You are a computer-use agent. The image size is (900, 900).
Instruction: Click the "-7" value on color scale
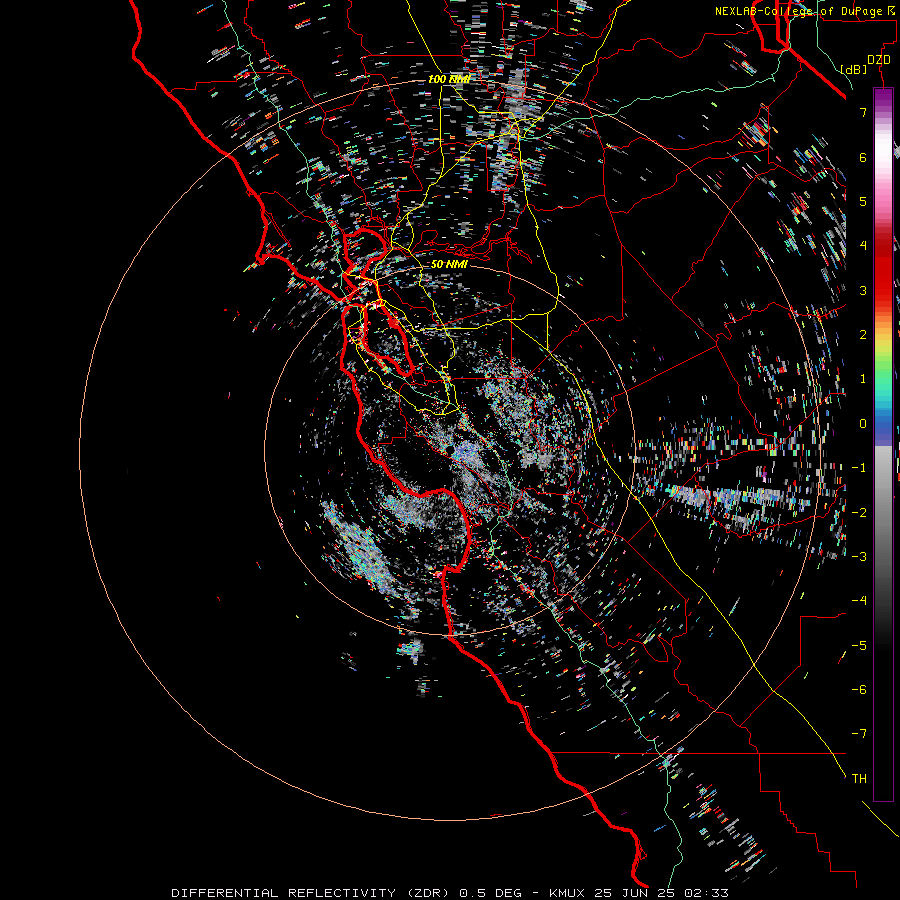(859, 734)
